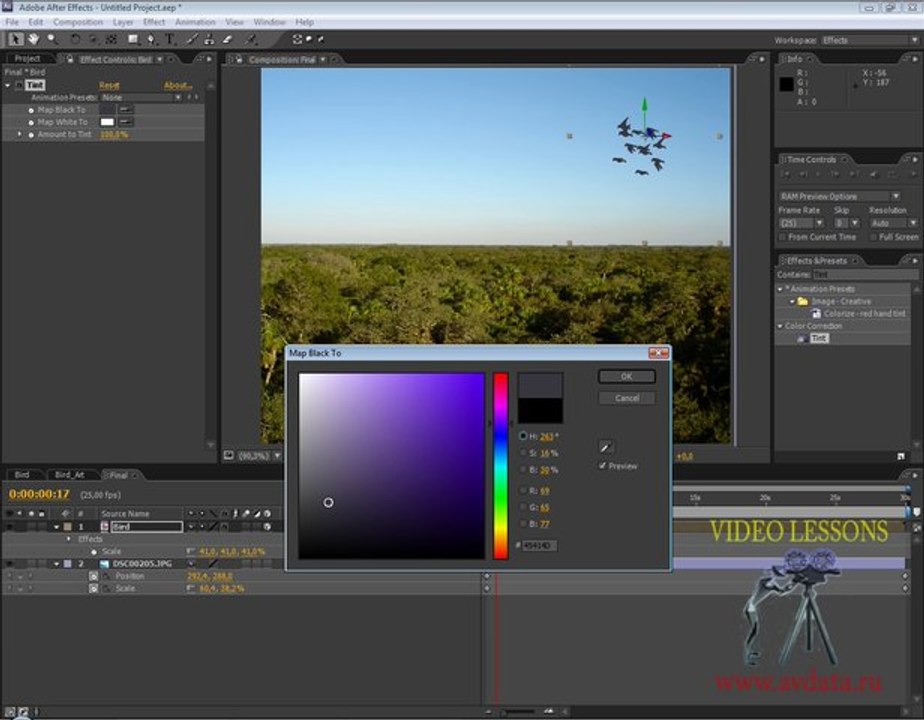Image resolution: width=924 pixels, height=720 pixels.
Task: Select the Clone Stamp tool
Action: (x=209, y=39)
